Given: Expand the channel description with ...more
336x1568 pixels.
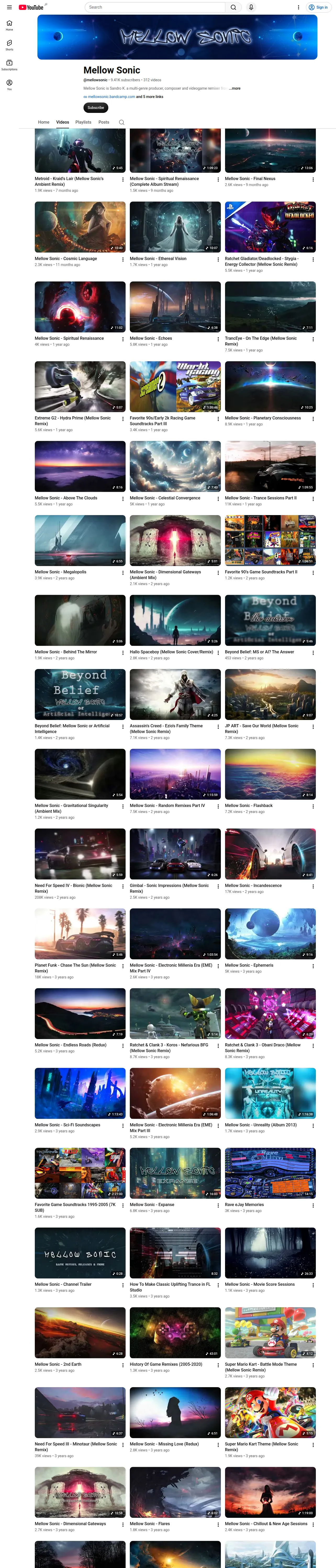Looking at the screenshot, I should point(234,88).
